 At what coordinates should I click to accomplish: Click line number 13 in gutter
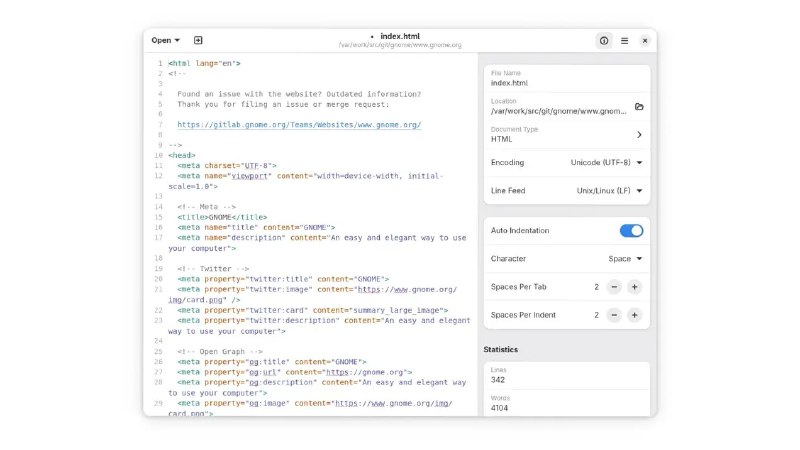(159, 196)
